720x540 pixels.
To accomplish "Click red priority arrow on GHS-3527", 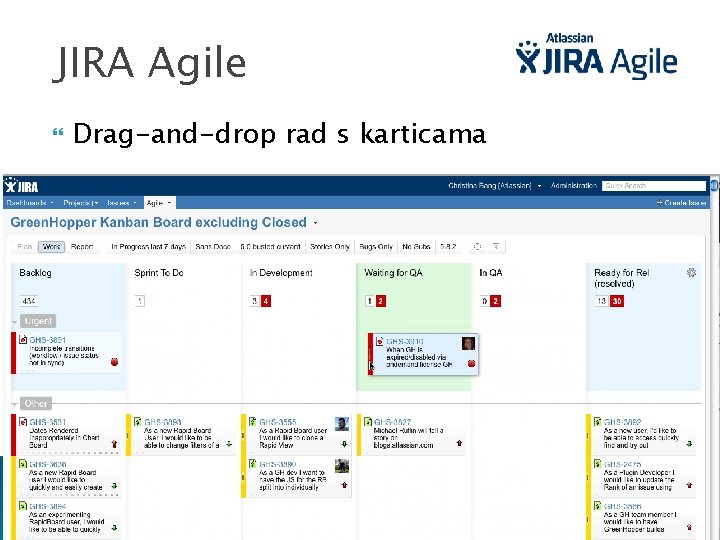I will (459, 443).
